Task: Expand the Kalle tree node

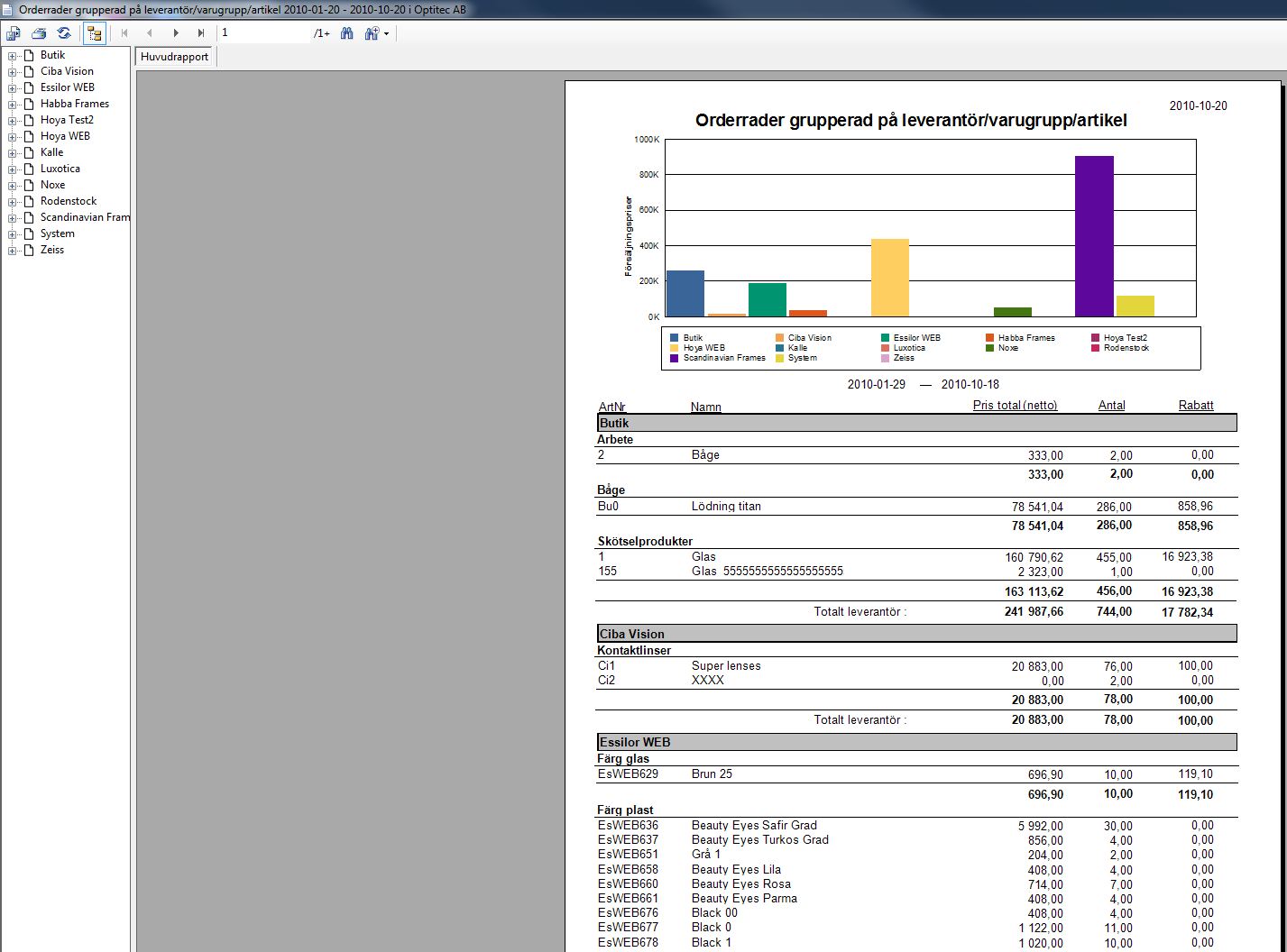Action: coord(13,153)
